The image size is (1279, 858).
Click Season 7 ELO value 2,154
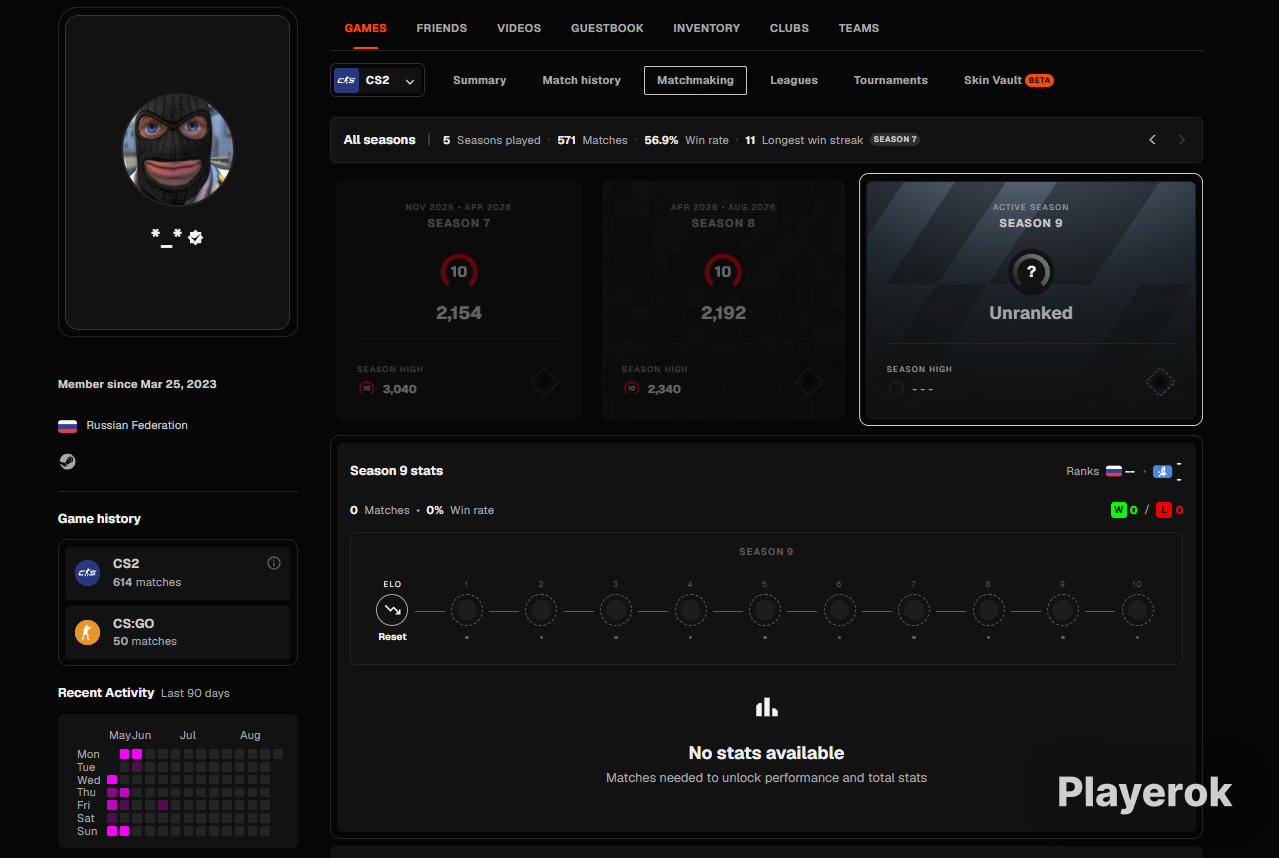[x=459, y=313]
